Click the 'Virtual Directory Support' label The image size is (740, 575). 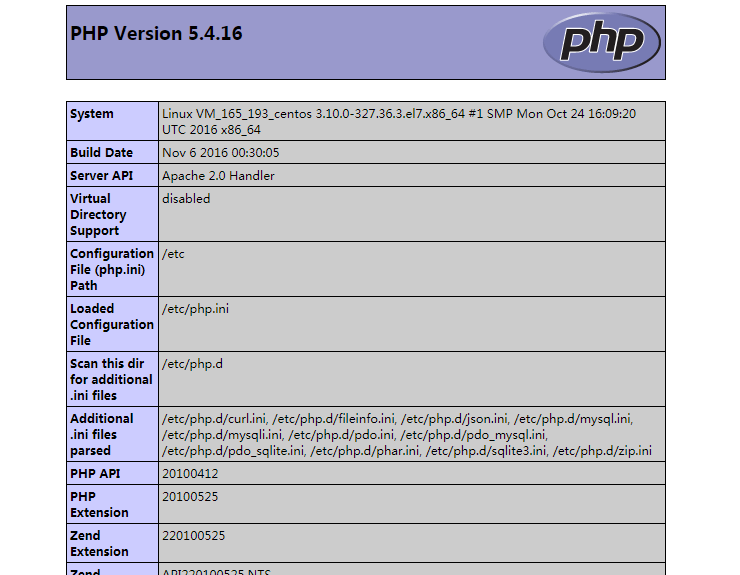tap(98, 214)
